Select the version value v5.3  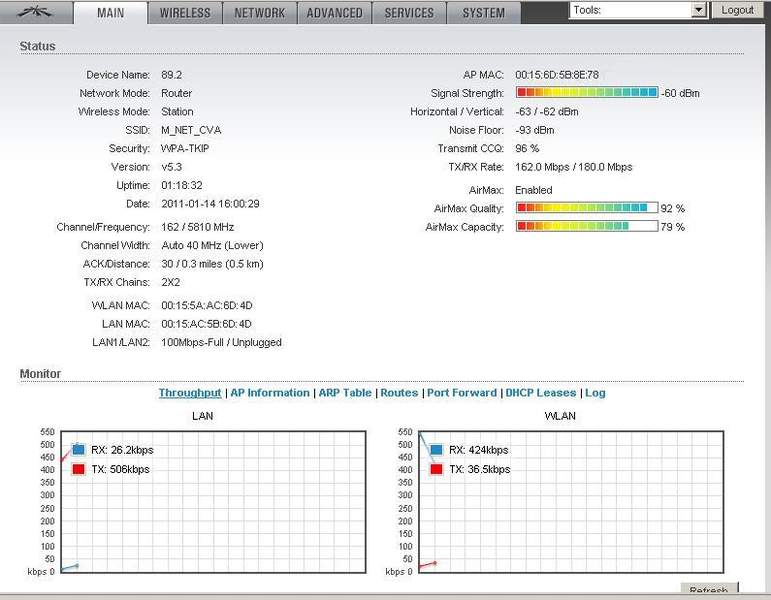pyautogui.click(x=172, y=167)
